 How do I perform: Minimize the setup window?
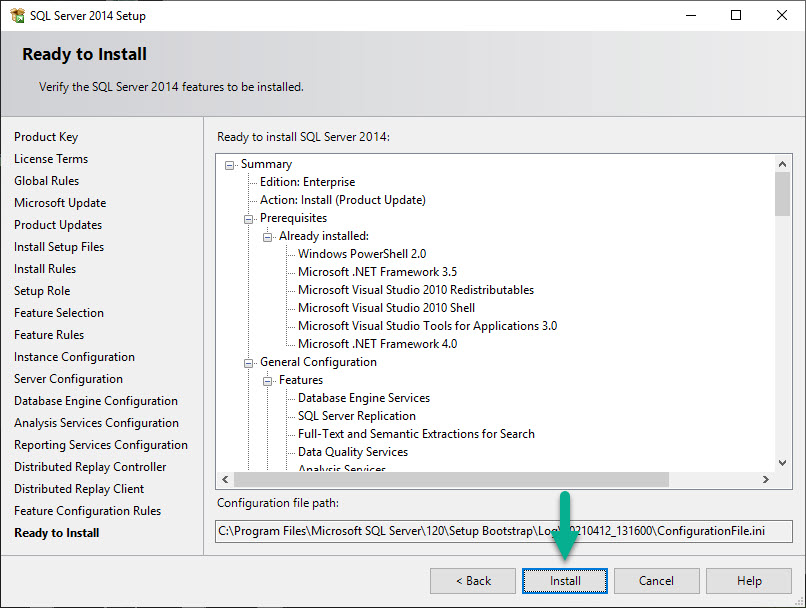click(691, 15)
